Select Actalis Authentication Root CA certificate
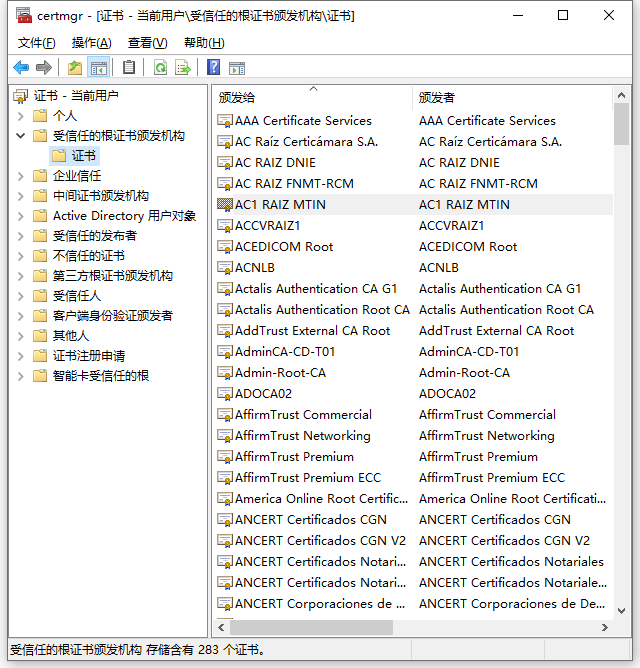The image size is (640, 668). pyautogui.click(x=322, y=309)
